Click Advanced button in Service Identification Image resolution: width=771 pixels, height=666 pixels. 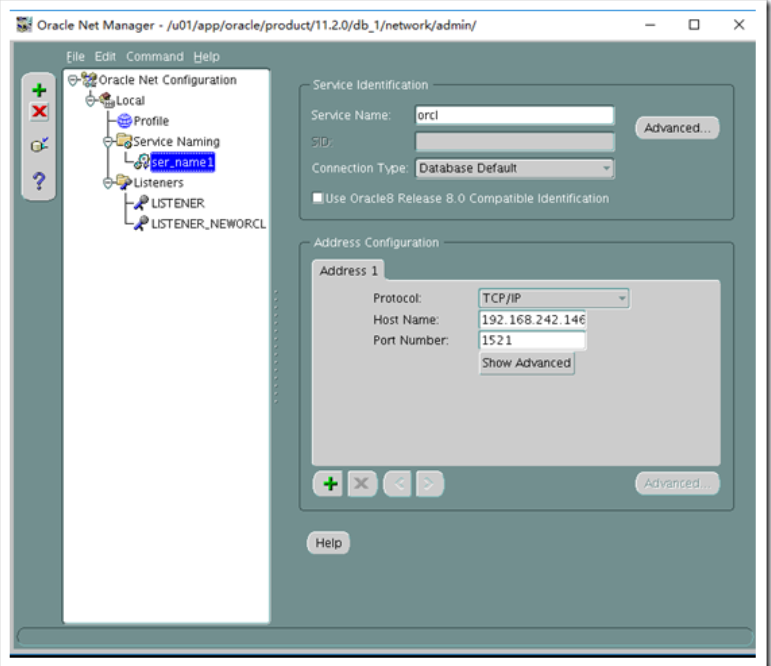point(677,128)
